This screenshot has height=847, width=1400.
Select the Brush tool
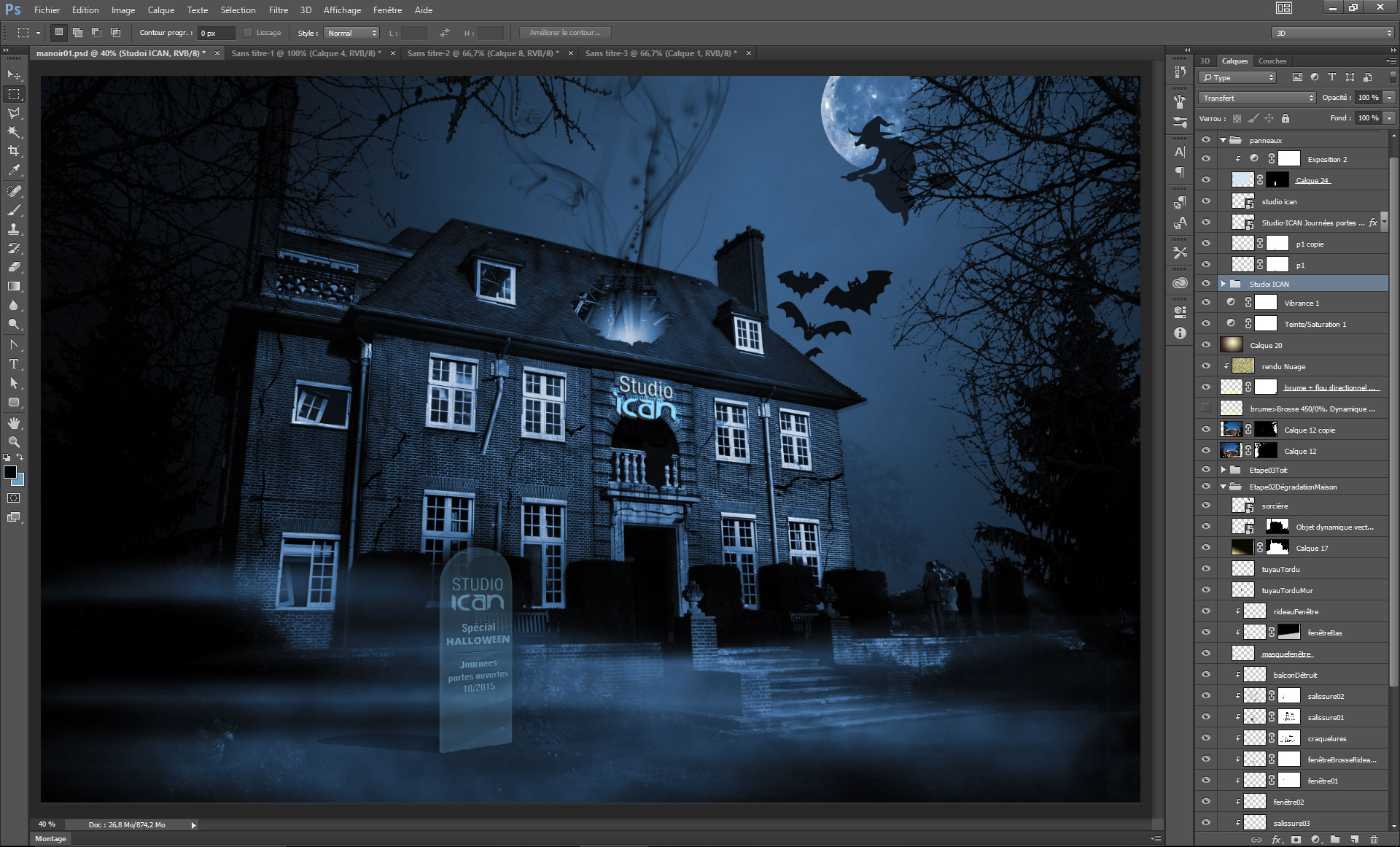(x=14, y=210)
